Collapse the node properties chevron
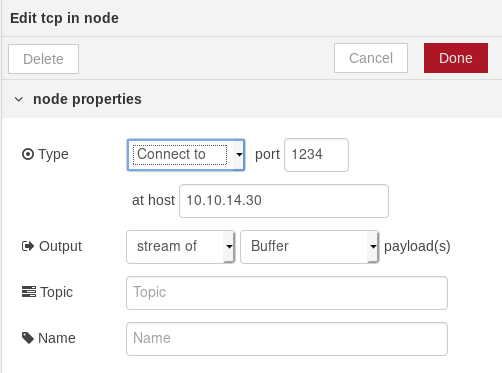 click(19, 99)
